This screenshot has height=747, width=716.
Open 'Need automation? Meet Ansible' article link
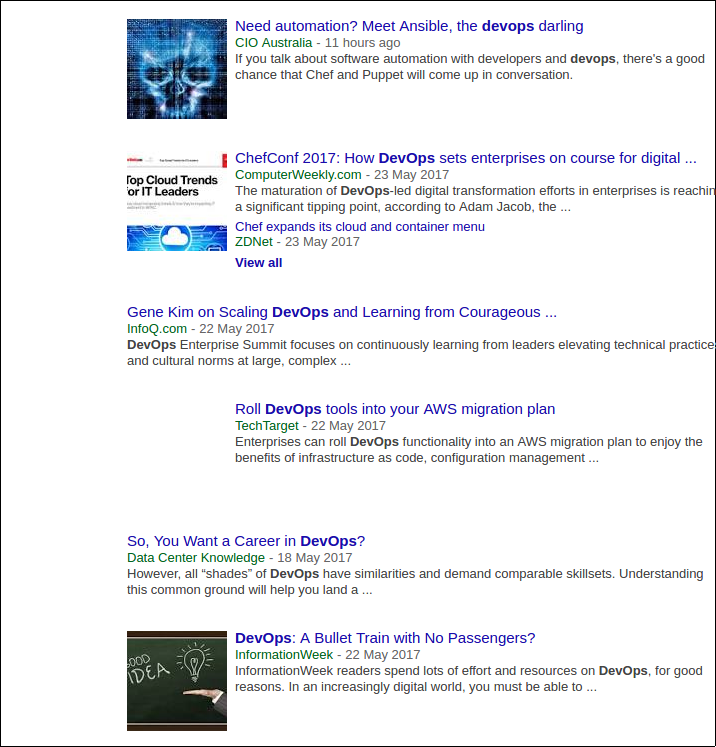409,26
